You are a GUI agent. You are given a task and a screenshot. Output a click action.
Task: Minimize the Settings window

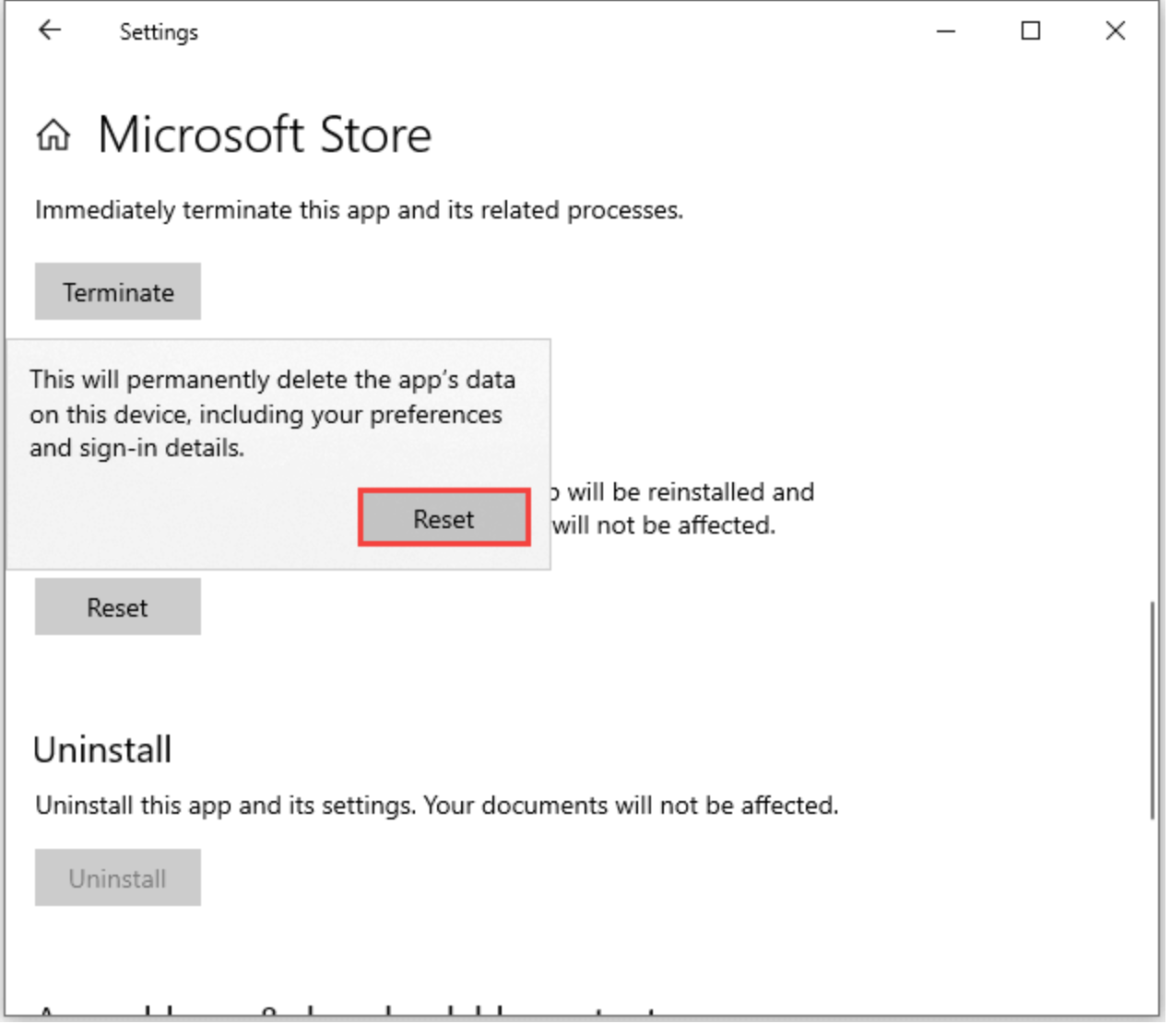(x=946, y=31)
